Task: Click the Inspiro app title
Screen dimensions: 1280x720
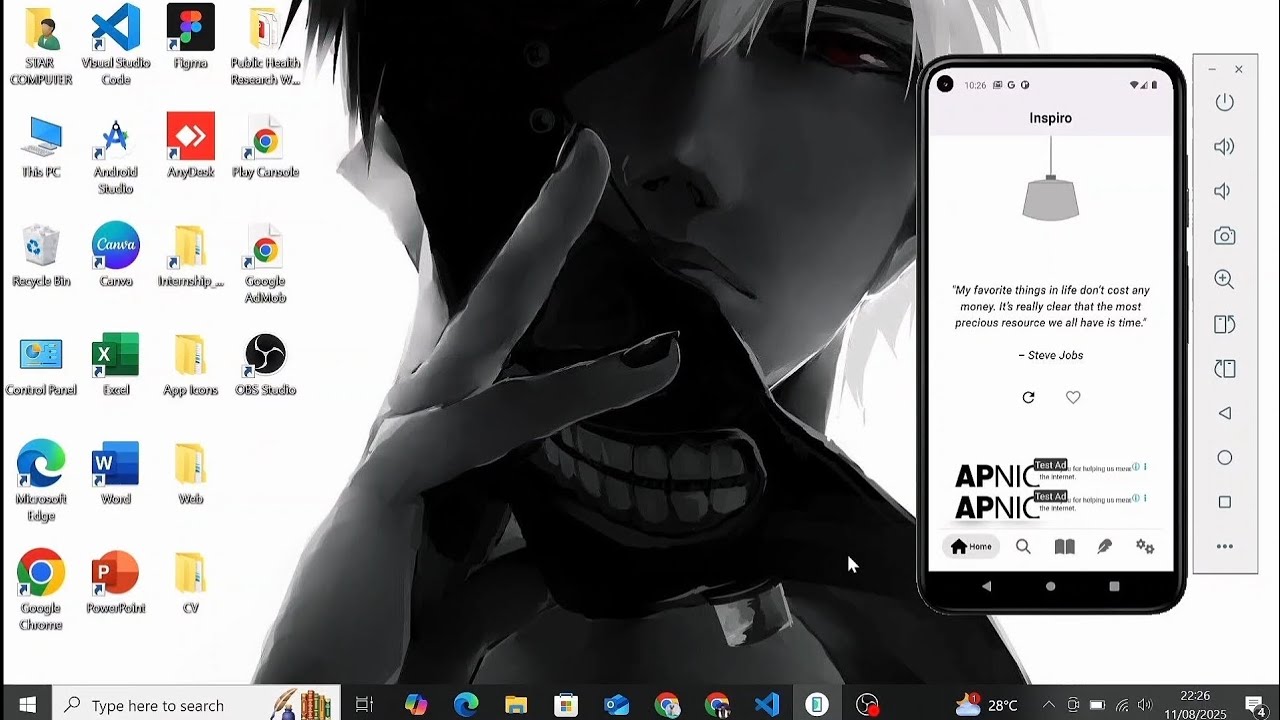Action: (1050, 118)
